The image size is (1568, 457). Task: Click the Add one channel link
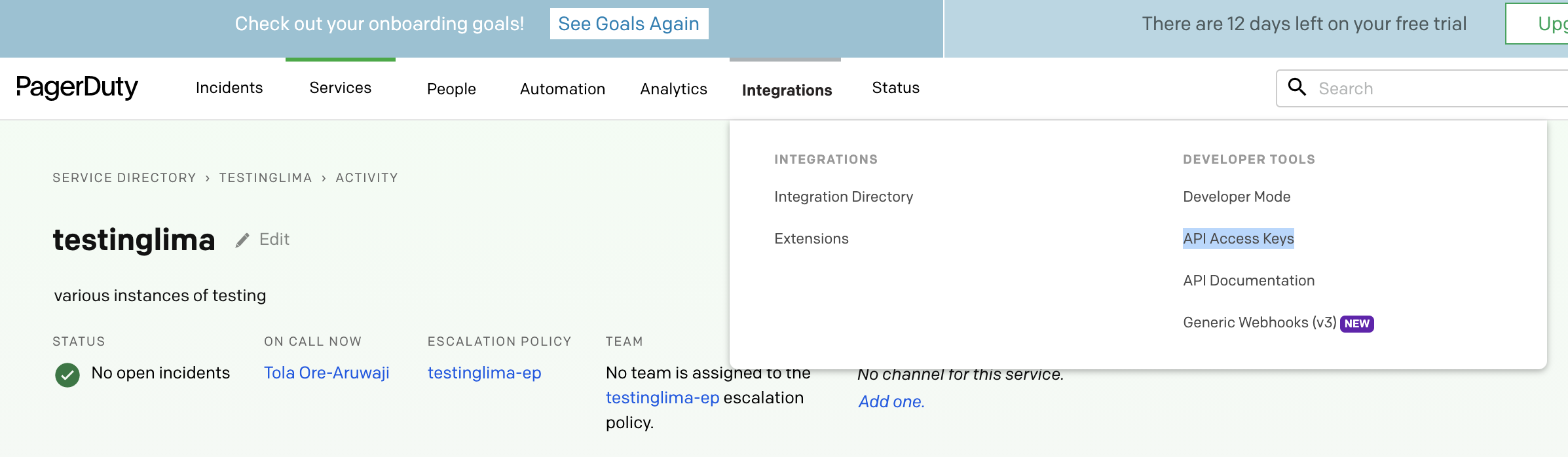[x=891, y=401]
